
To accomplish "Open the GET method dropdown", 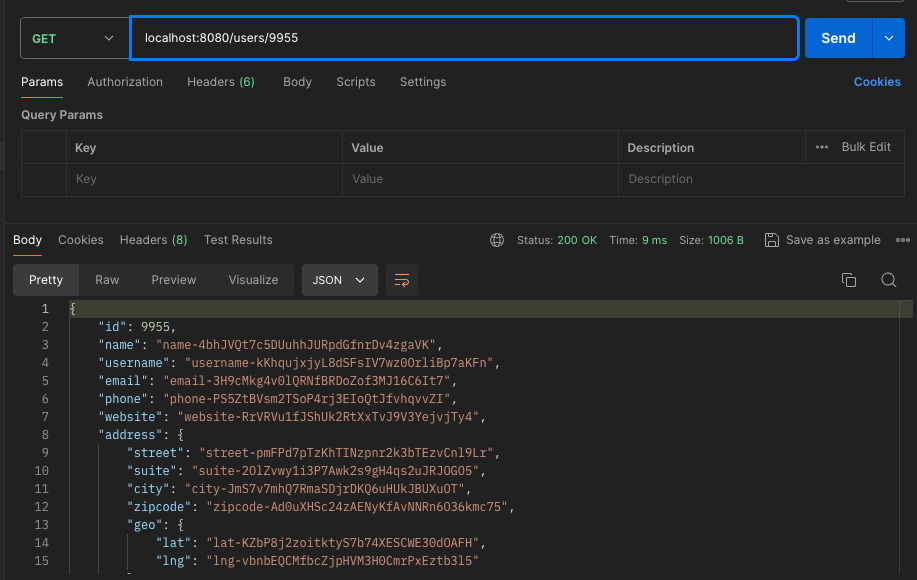I will pos(74,39).
